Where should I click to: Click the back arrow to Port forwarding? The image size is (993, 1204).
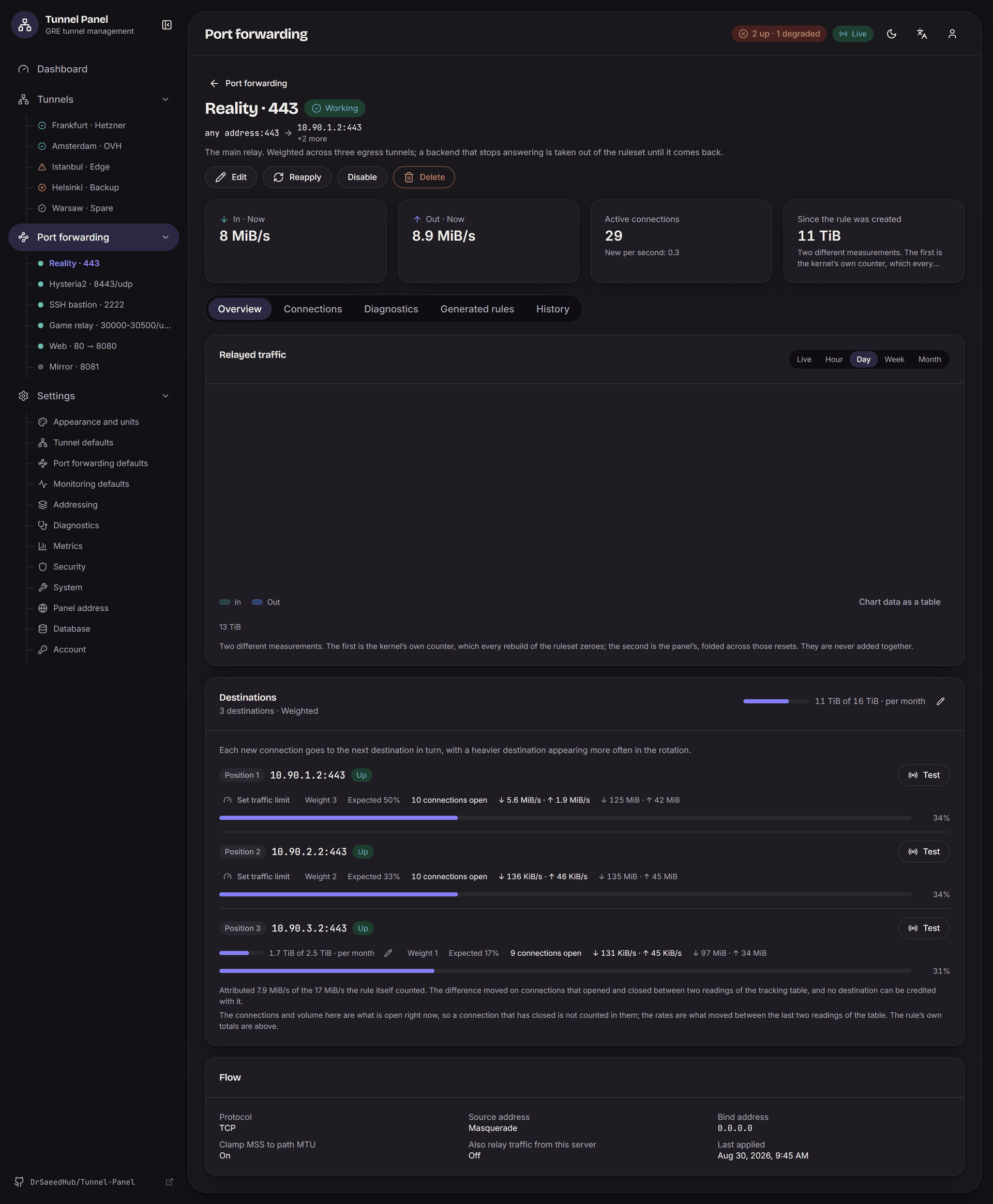click(x=214, y=83)
